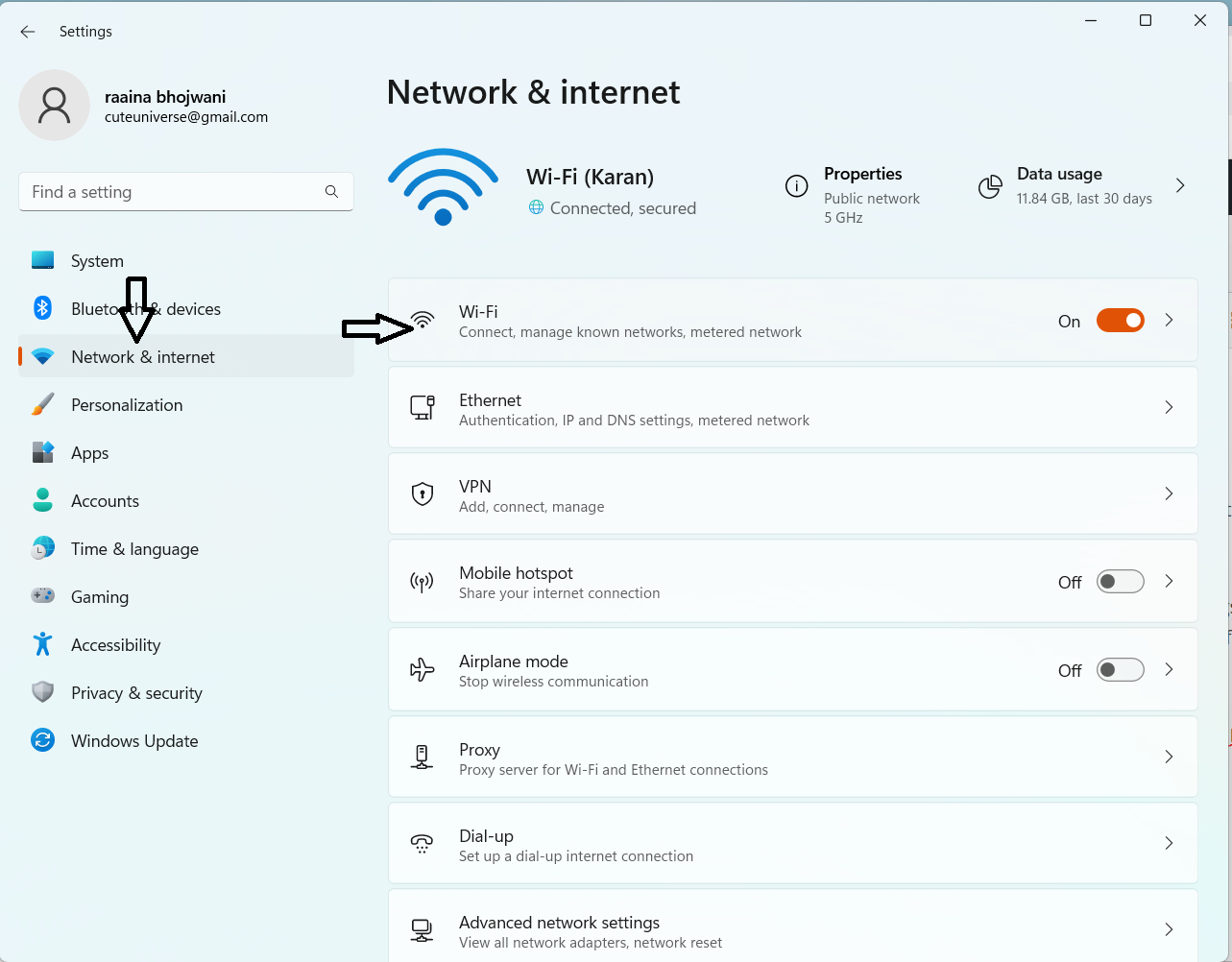Click the Properties info icon
Image resolution: width=1232 pixels, height=962 pixels.
coord(796,186)
